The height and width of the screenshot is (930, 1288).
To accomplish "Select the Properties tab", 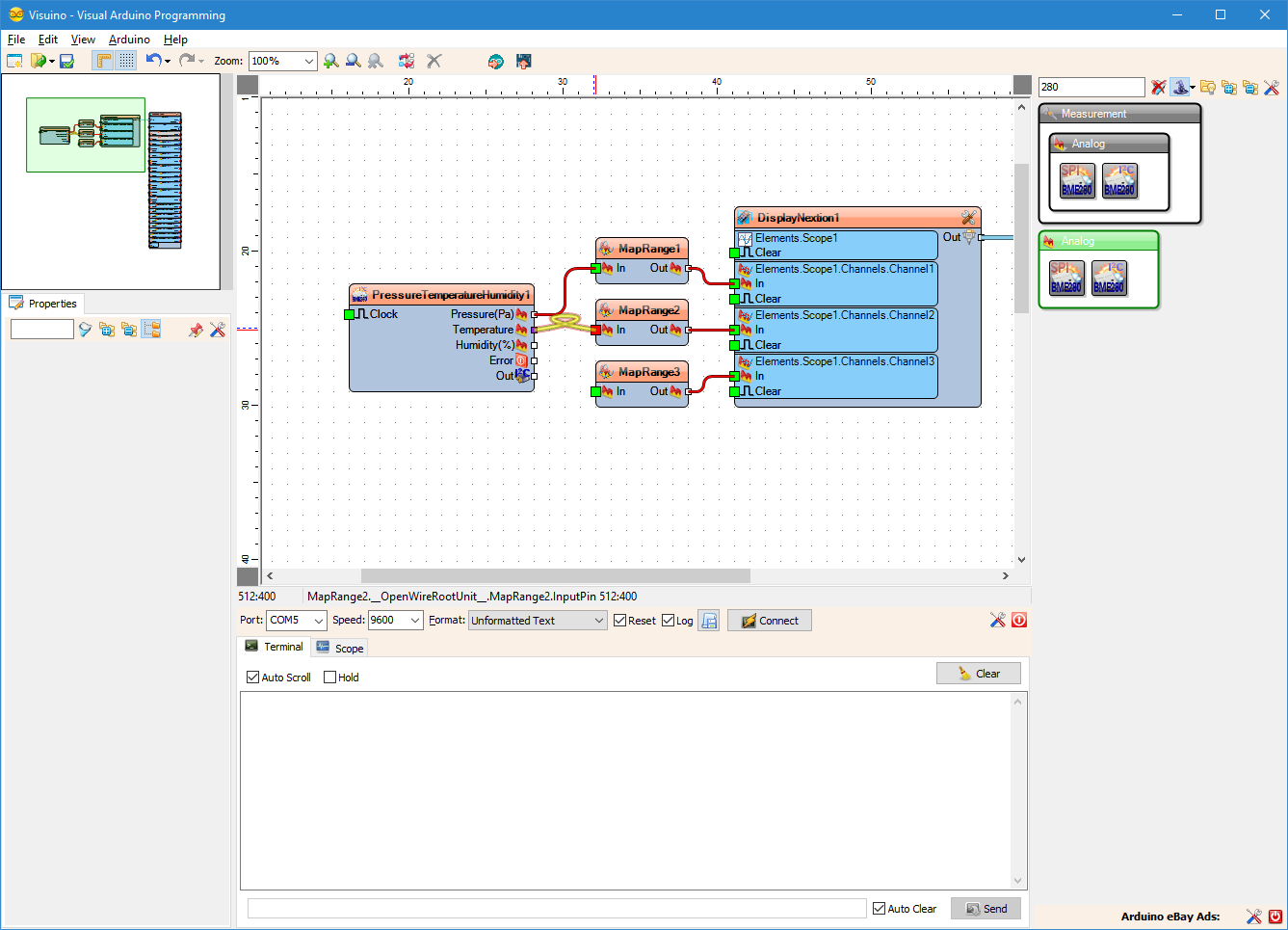I will (x=43, y=303).
